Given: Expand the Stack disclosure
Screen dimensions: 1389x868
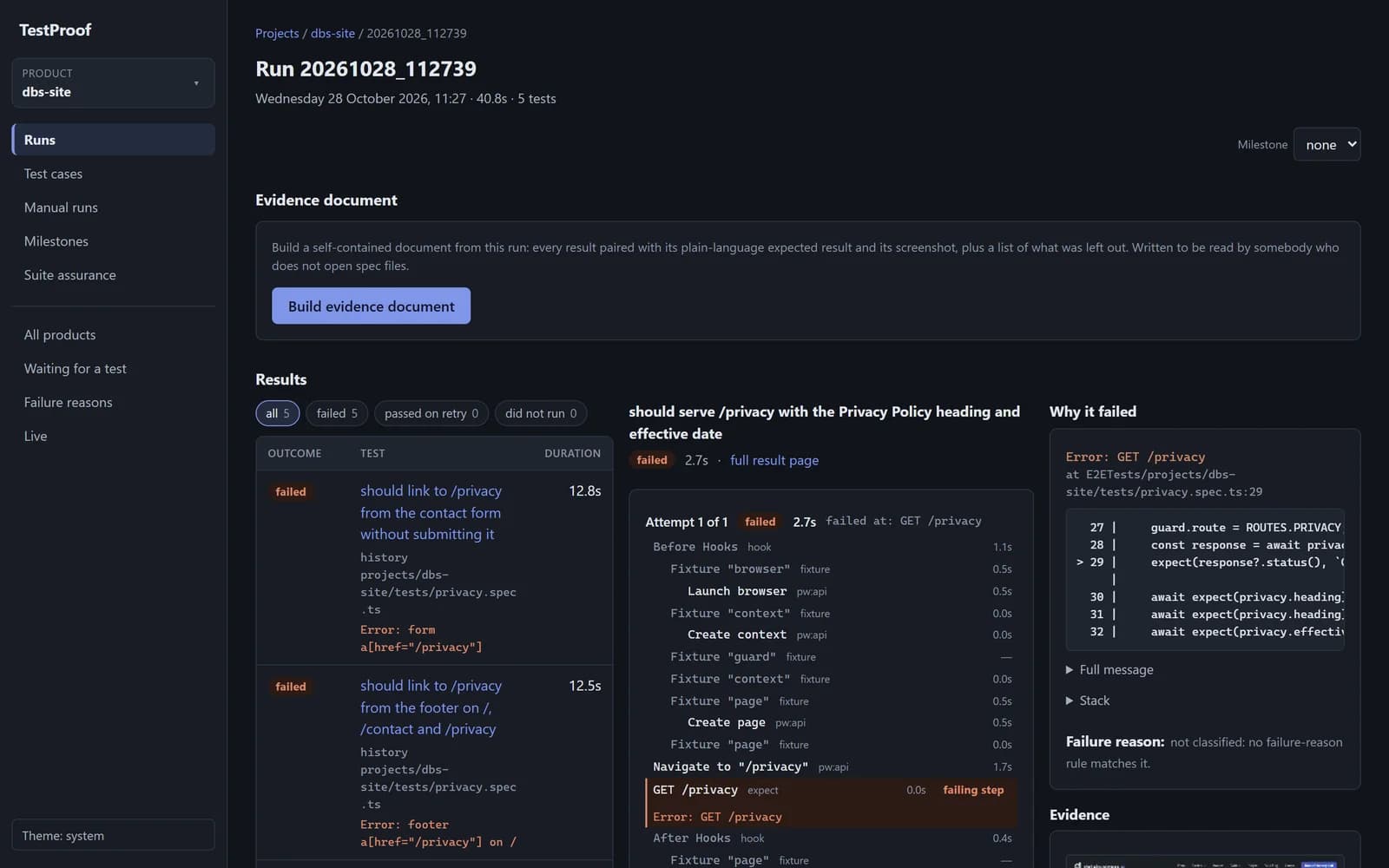Looking at the screenshot, I should [1088, 700].
